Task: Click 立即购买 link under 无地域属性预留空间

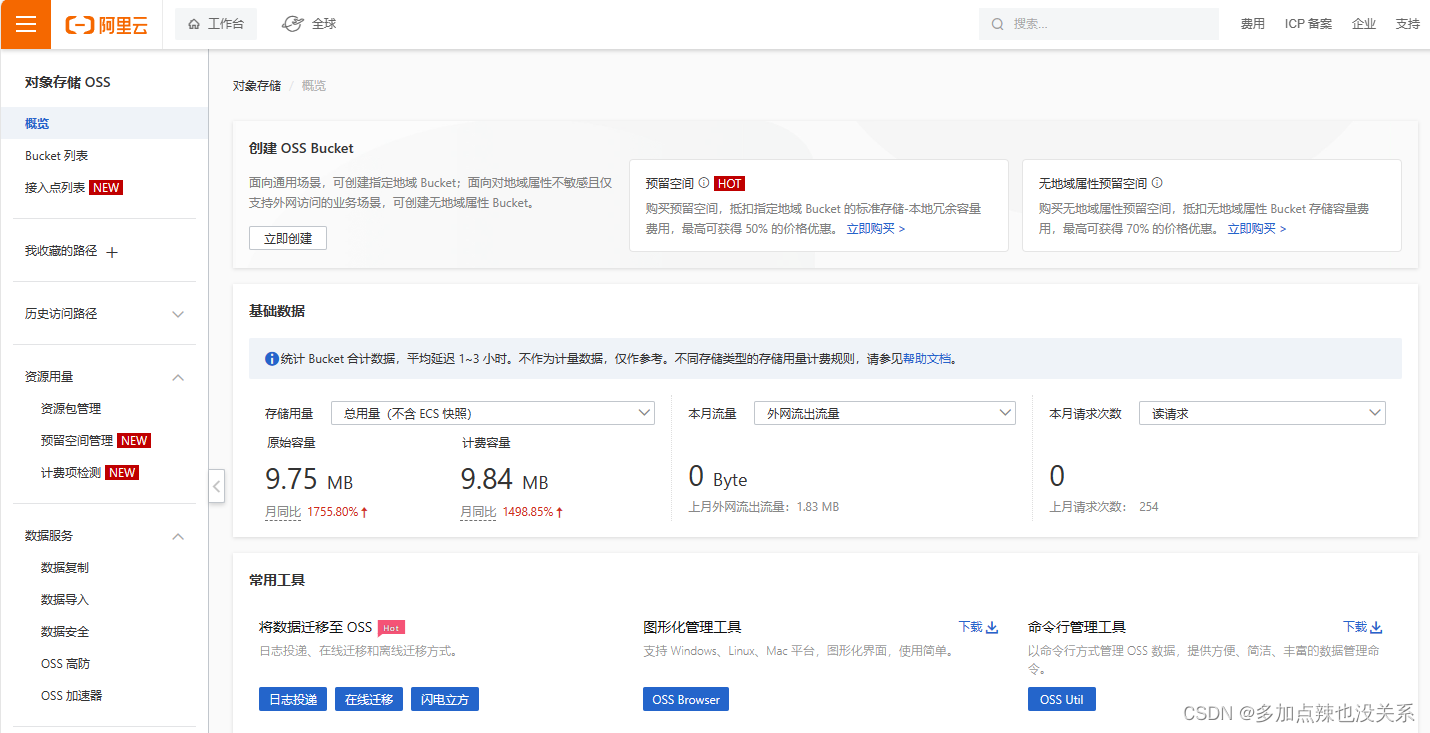Action: [x=1256, y=229]
